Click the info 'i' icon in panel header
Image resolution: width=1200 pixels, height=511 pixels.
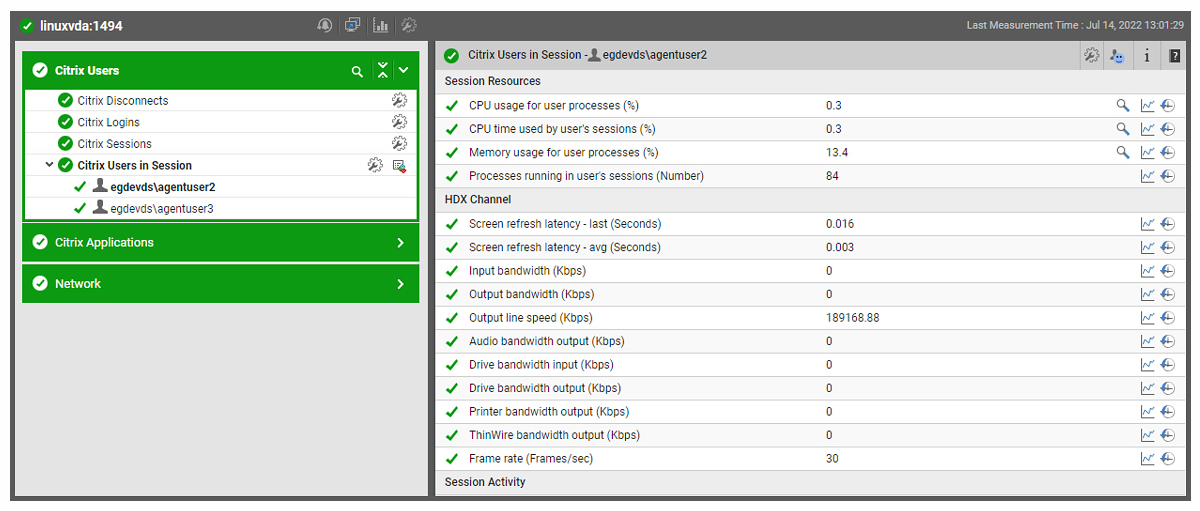1147,56
